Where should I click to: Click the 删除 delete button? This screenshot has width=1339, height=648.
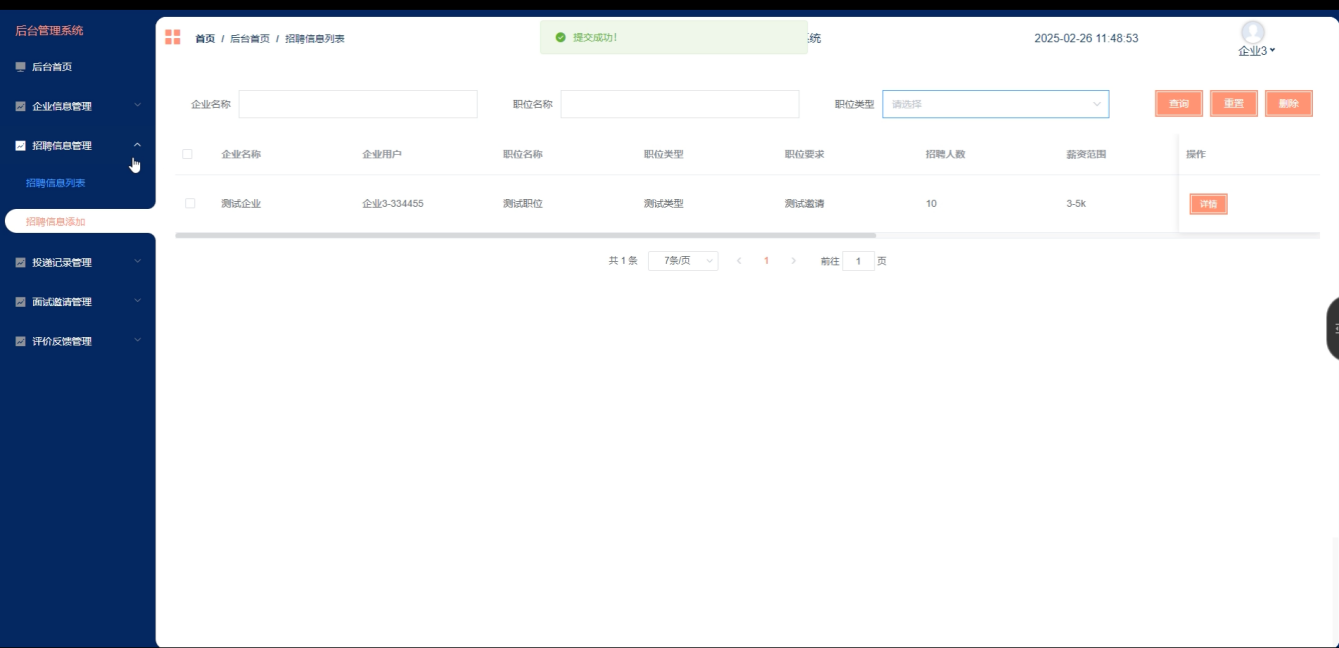coord(1289,104)
